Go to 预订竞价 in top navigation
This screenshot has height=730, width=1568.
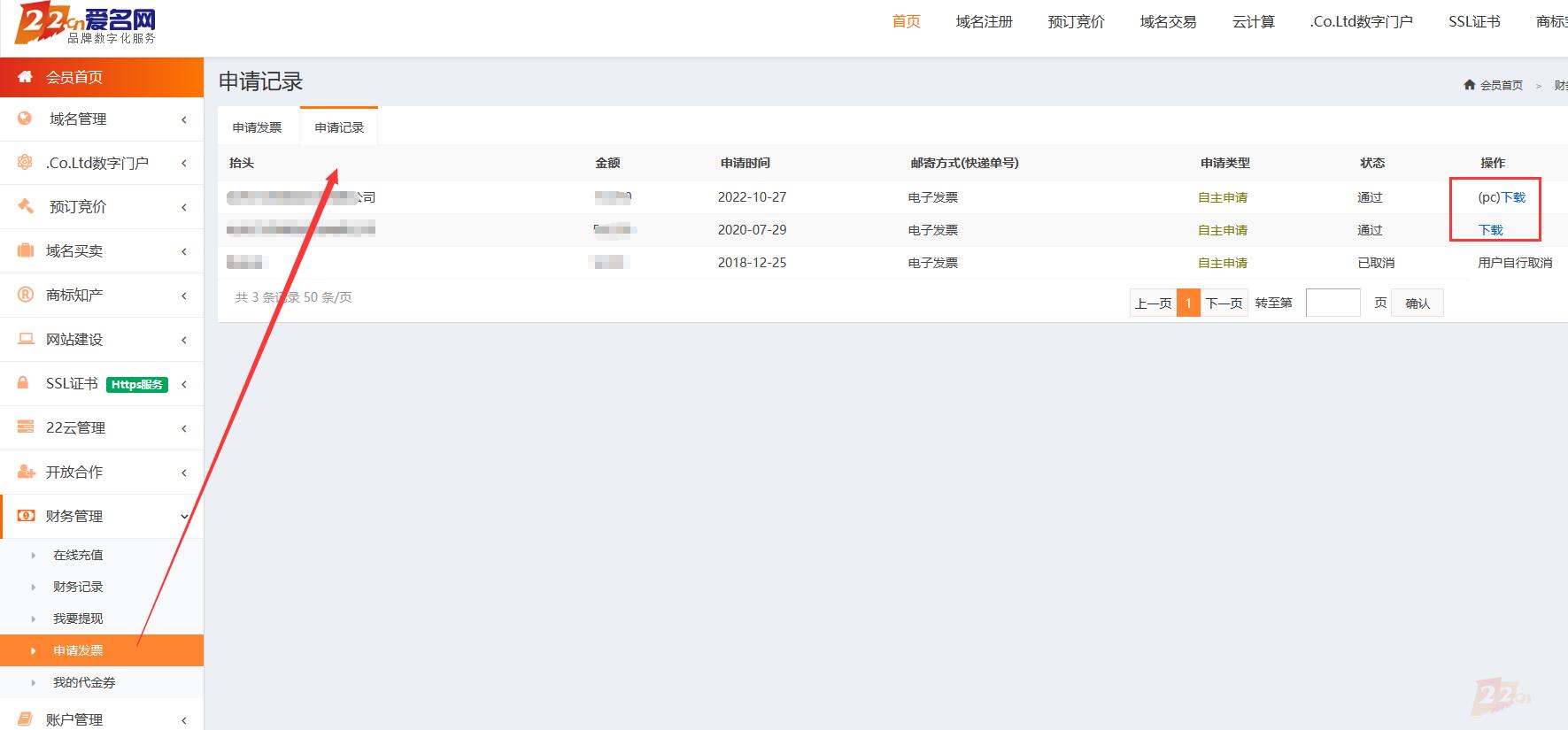point(1077,21)
